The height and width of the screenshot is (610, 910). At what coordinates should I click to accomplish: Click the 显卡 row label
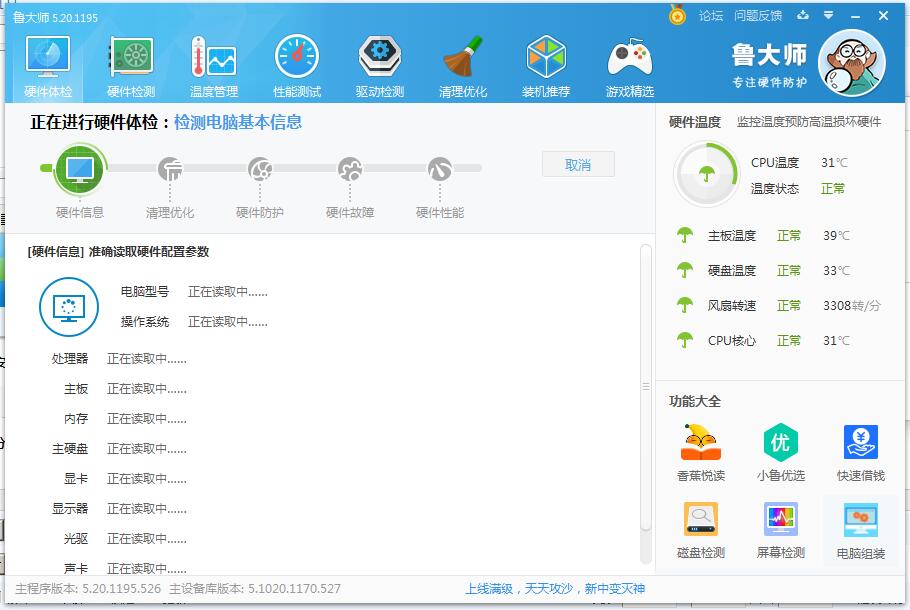tap(76, 479)
